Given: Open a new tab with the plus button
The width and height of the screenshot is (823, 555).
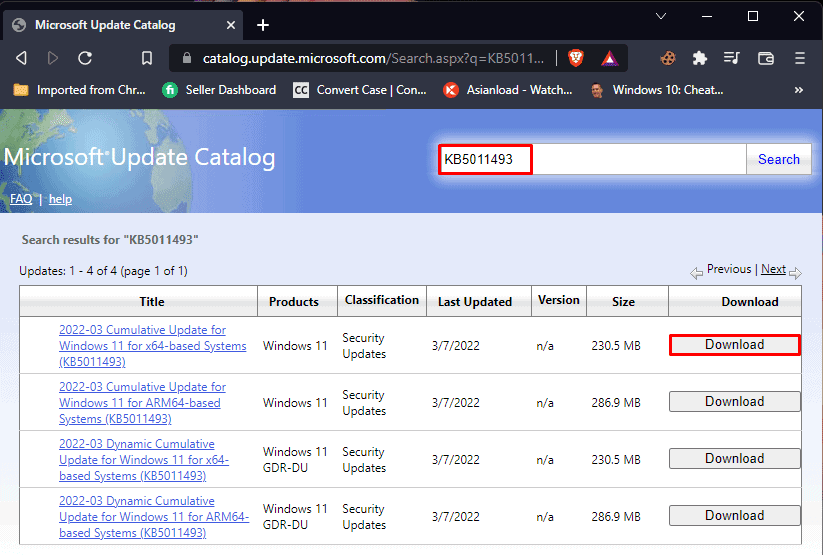Looking at the screenshot, I should [x=263, y=25].
